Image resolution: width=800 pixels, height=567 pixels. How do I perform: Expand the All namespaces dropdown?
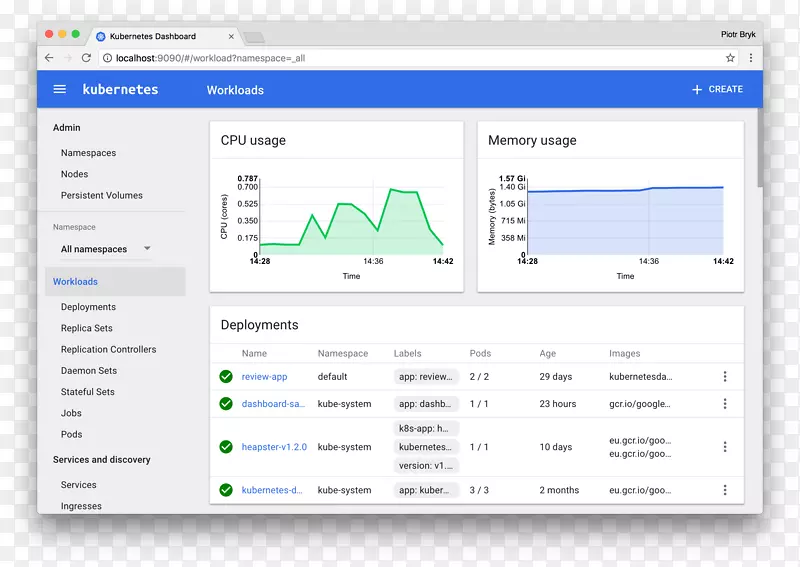[105, 249]
